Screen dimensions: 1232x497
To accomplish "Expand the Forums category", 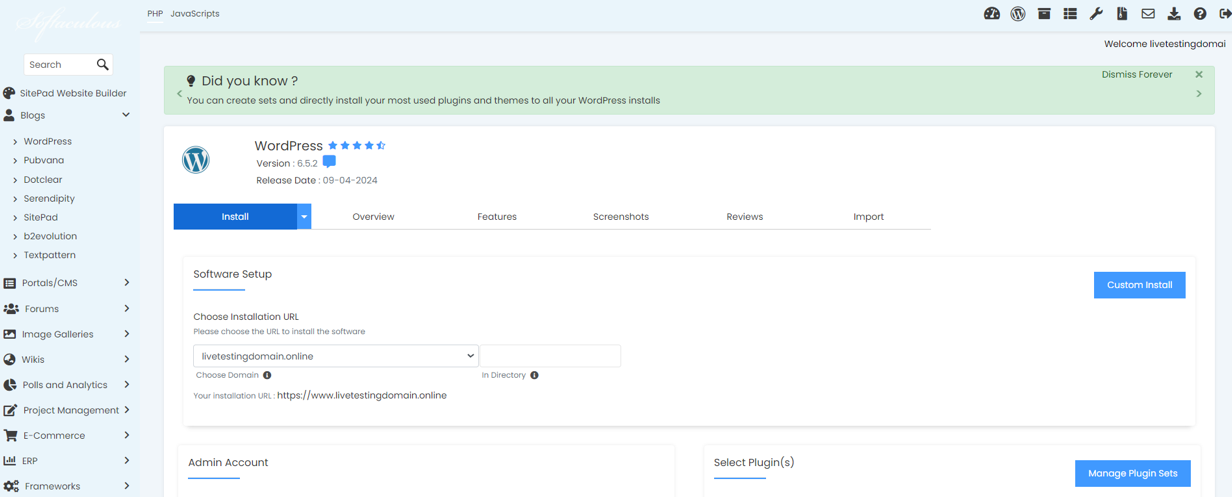I will coord(127,309).
